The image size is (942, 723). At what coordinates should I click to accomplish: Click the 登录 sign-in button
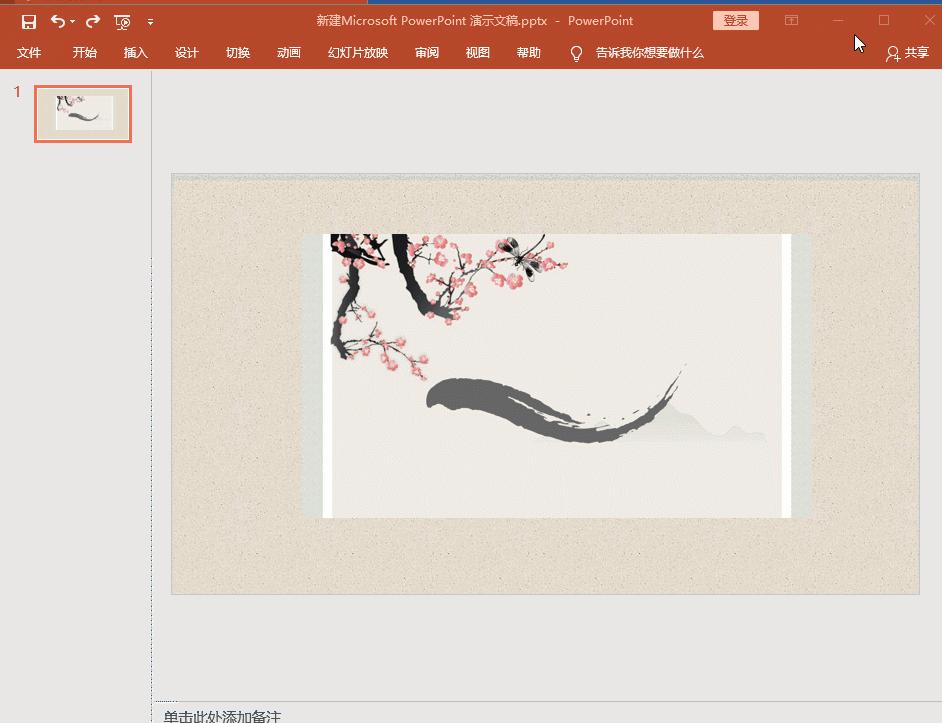[x=736, y=20]
